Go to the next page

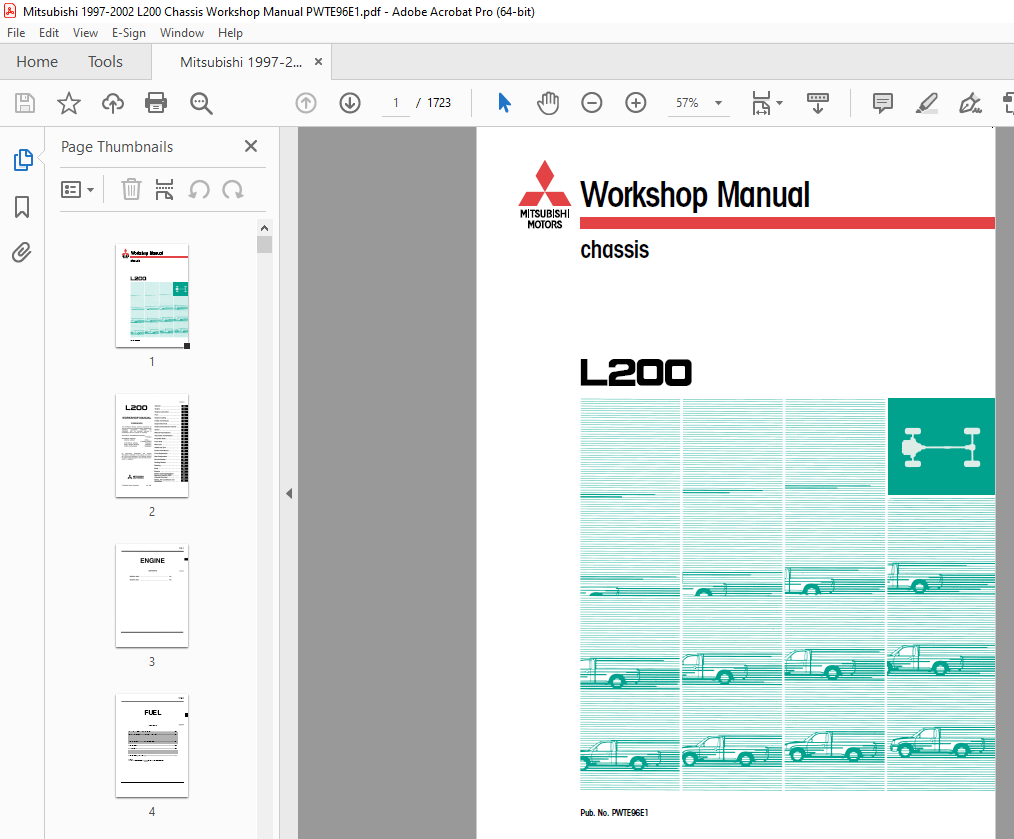pos(350,103)
